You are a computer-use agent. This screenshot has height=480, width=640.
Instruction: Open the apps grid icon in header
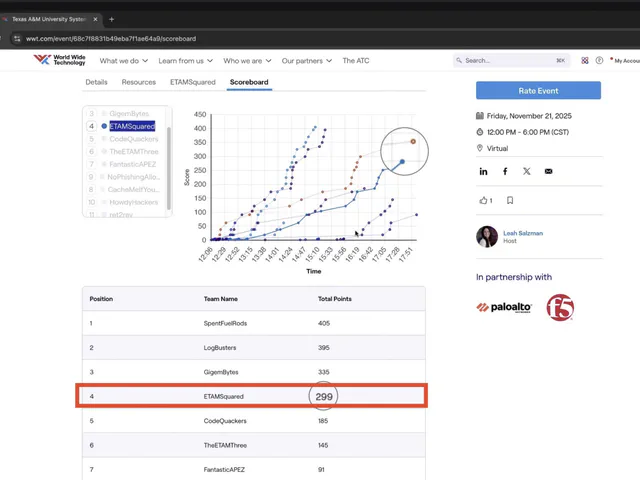(585, 60)
